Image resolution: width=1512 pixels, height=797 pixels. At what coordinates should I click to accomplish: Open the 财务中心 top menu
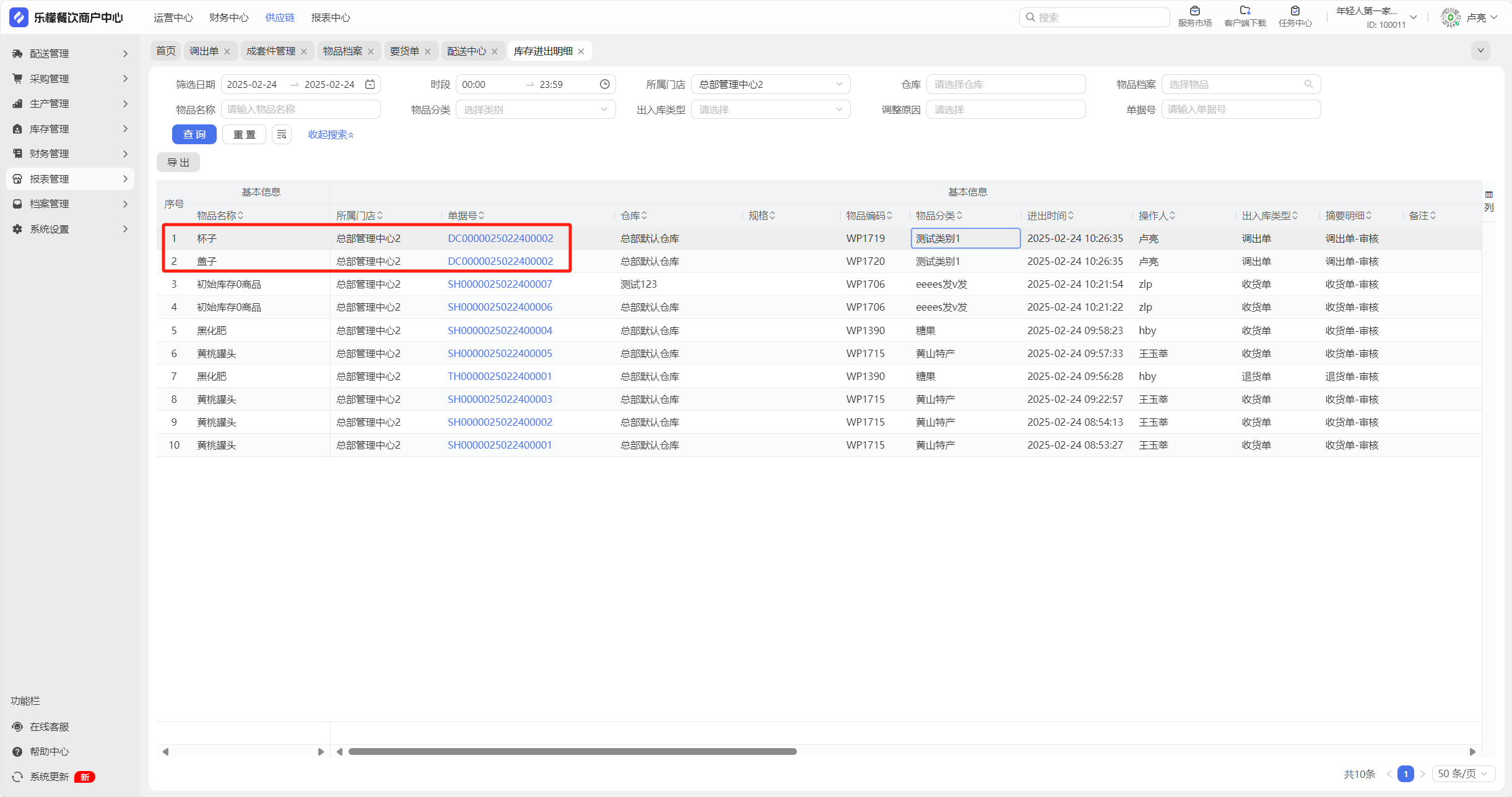click(x=228, y=17)
